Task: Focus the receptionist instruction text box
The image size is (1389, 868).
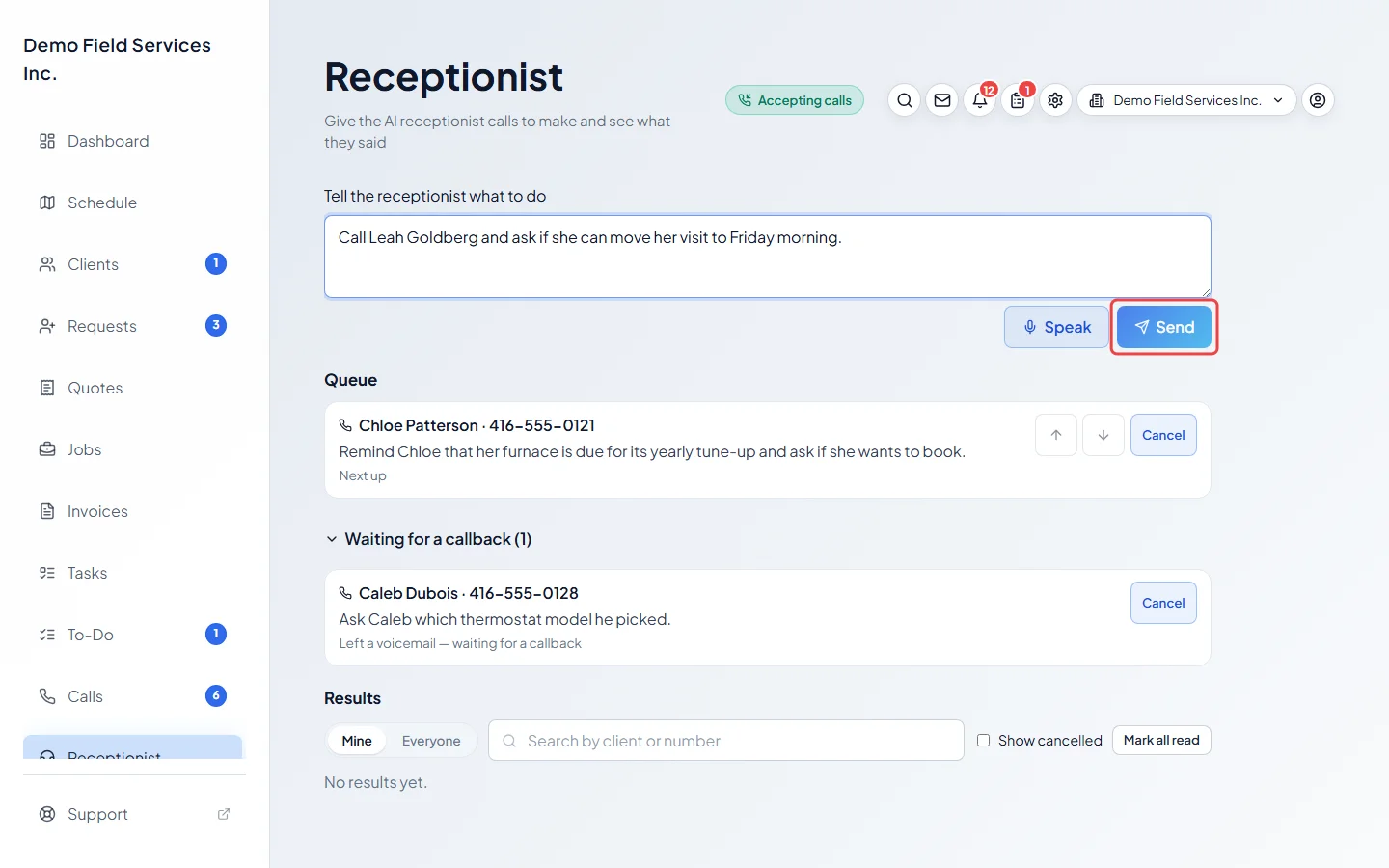Action: tap(768, 257)
